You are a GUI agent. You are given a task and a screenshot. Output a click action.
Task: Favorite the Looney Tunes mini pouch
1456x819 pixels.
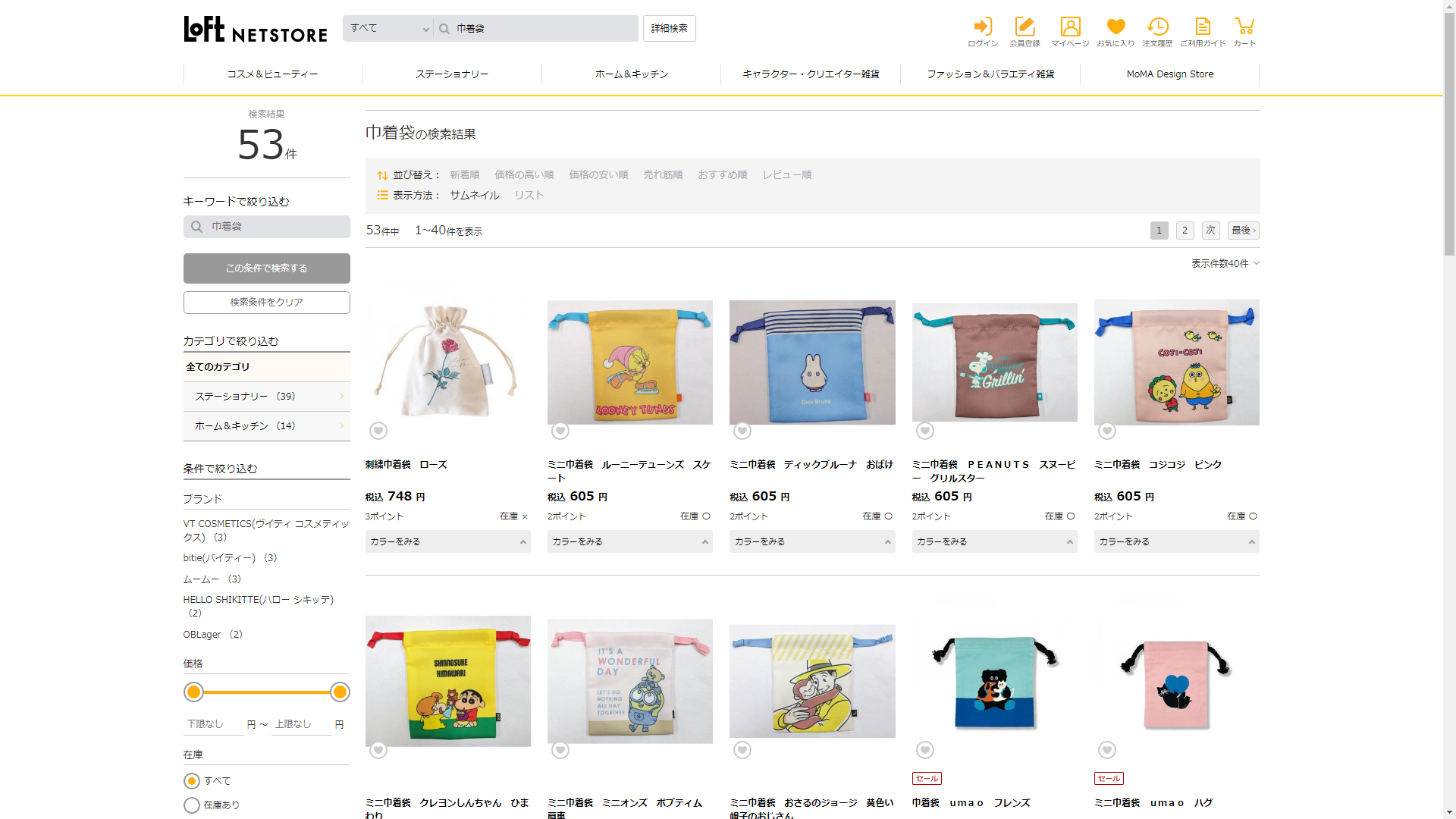click(x=560, y=431)
